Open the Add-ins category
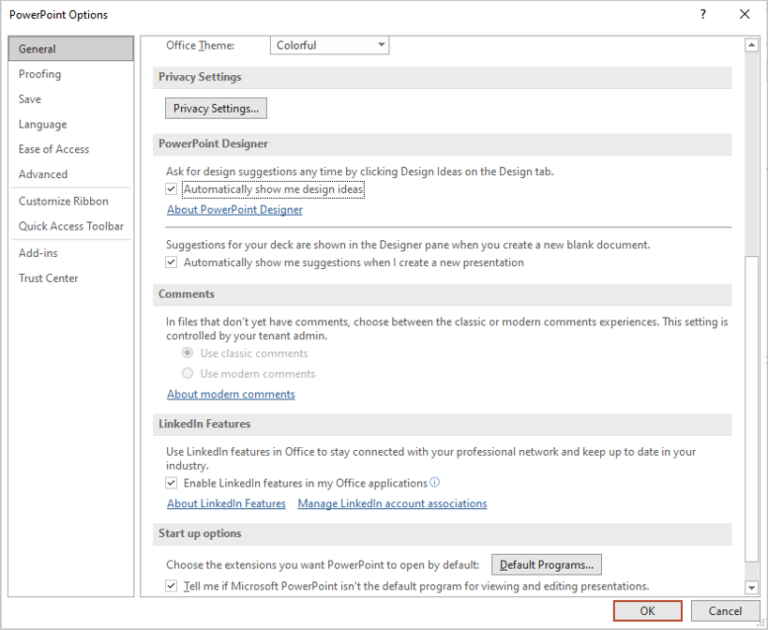Screen dimensions: 768x630 (x=71, y=253)
